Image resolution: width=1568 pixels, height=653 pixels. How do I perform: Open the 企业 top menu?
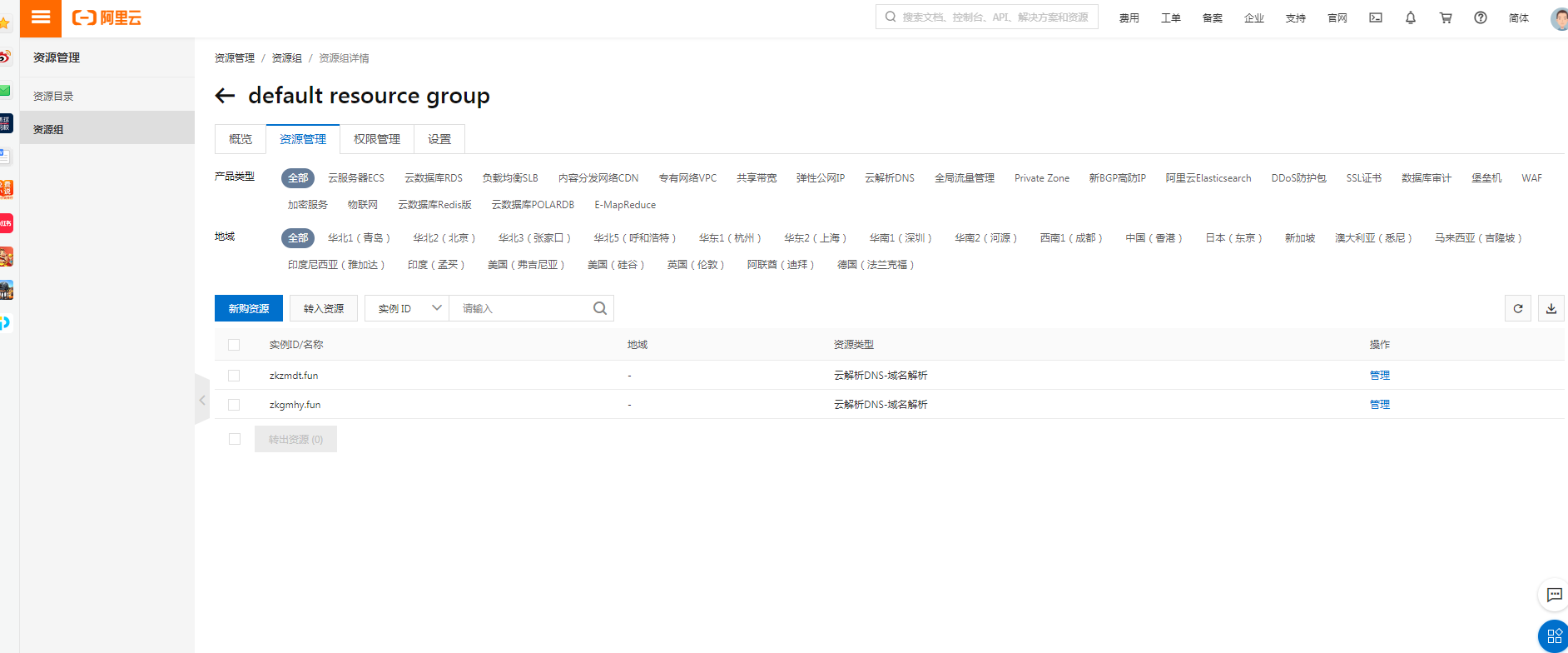1254,18
